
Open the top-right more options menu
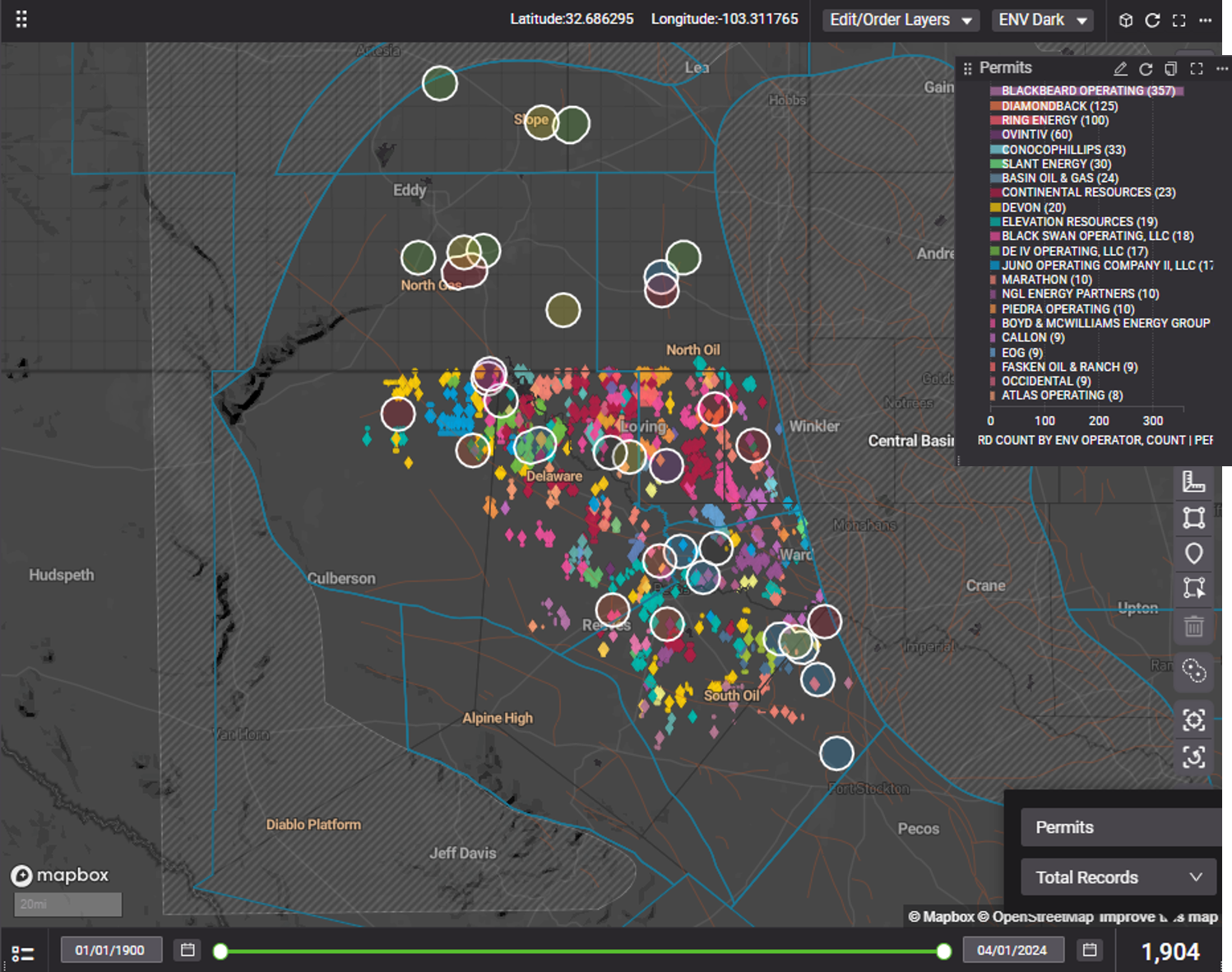[x=1206, y=21]
